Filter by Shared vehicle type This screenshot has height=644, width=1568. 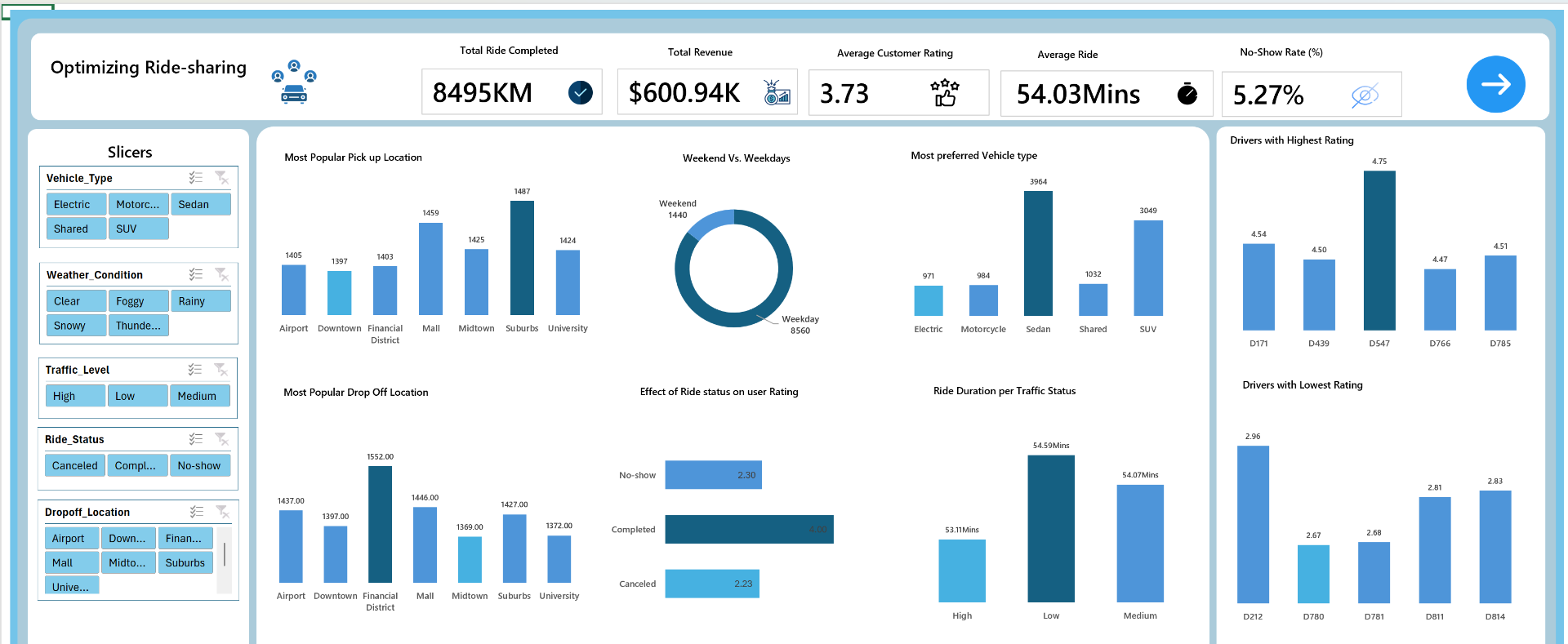tap(76, 229)
